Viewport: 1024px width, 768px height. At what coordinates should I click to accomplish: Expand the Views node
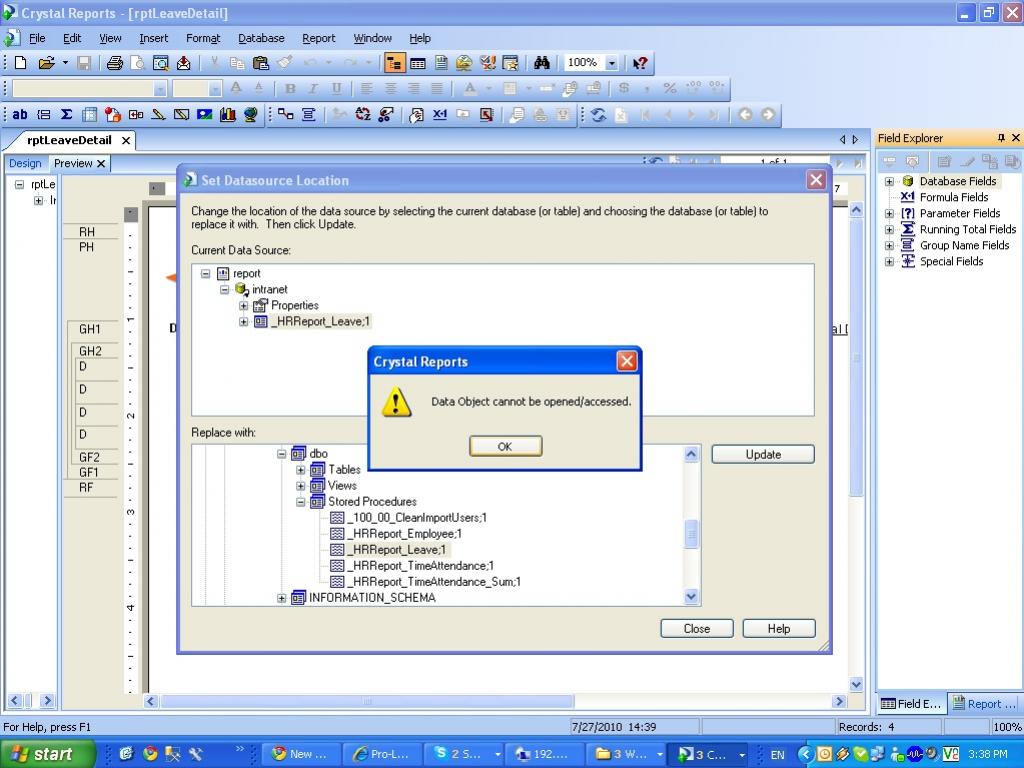point(300,486)
